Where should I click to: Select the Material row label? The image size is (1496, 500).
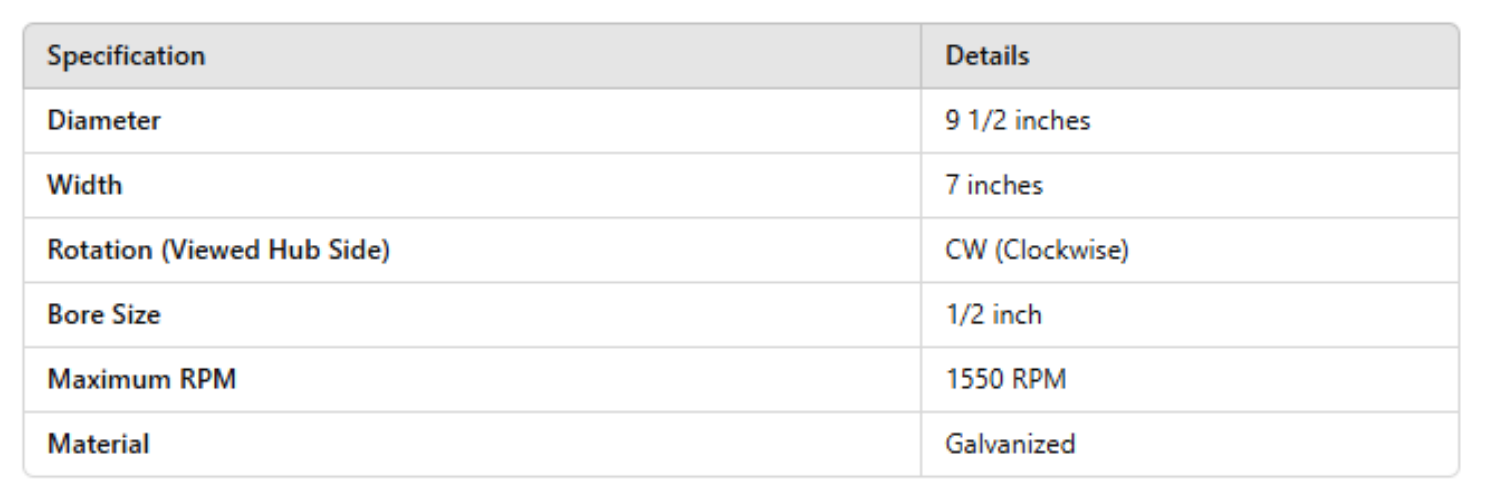(98, 444)
